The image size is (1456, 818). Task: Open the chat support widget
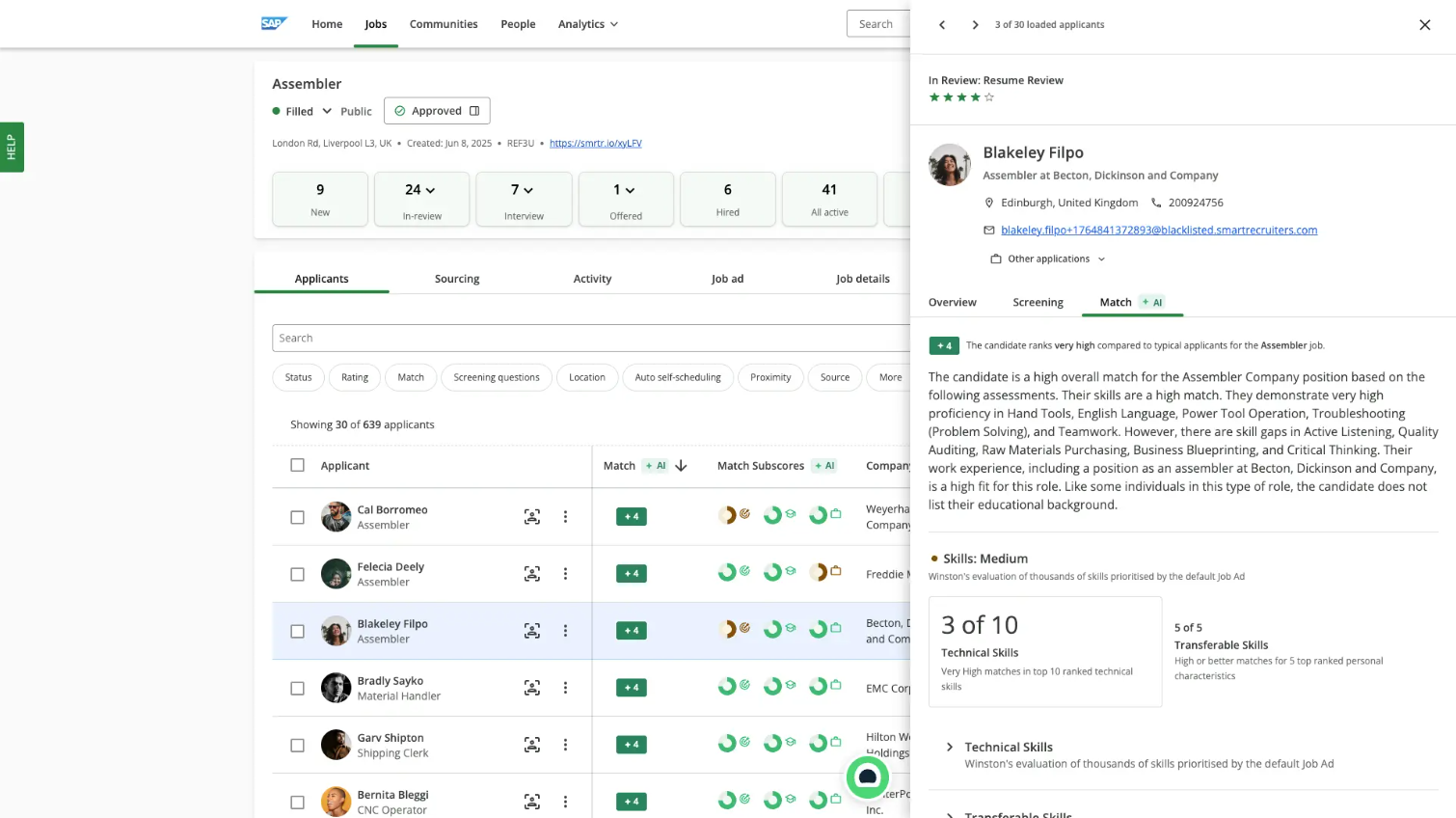tap(868, 777)
